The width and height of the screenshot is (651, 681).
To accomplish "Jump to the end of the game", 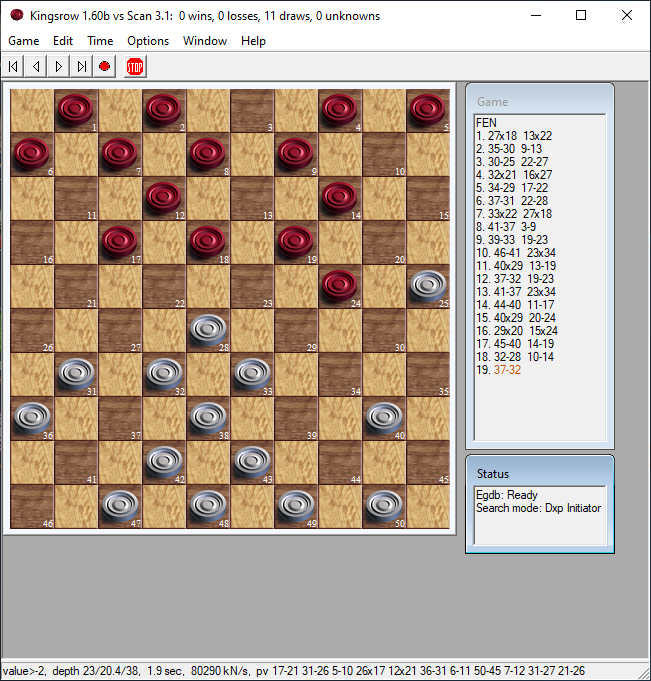I will (81, 66).
